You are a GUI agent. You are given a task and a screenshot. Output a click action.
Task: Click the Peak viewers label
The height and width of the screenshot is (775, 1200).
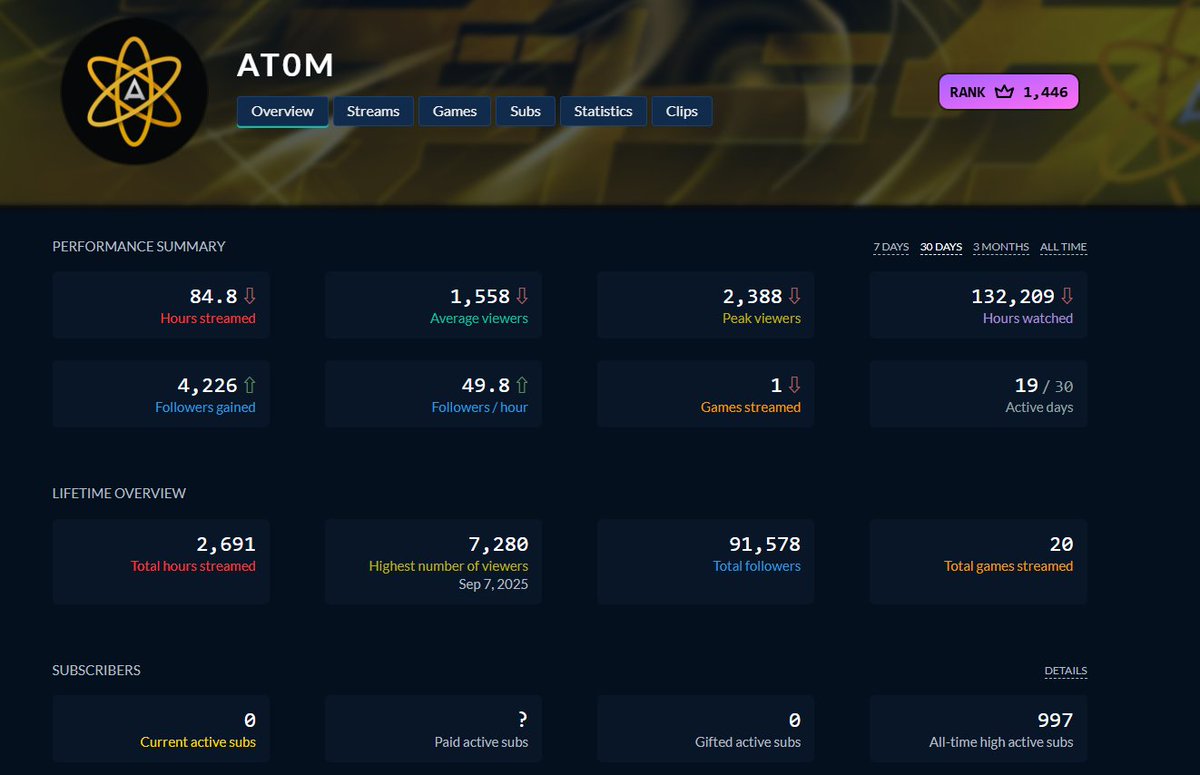(762, 319)
